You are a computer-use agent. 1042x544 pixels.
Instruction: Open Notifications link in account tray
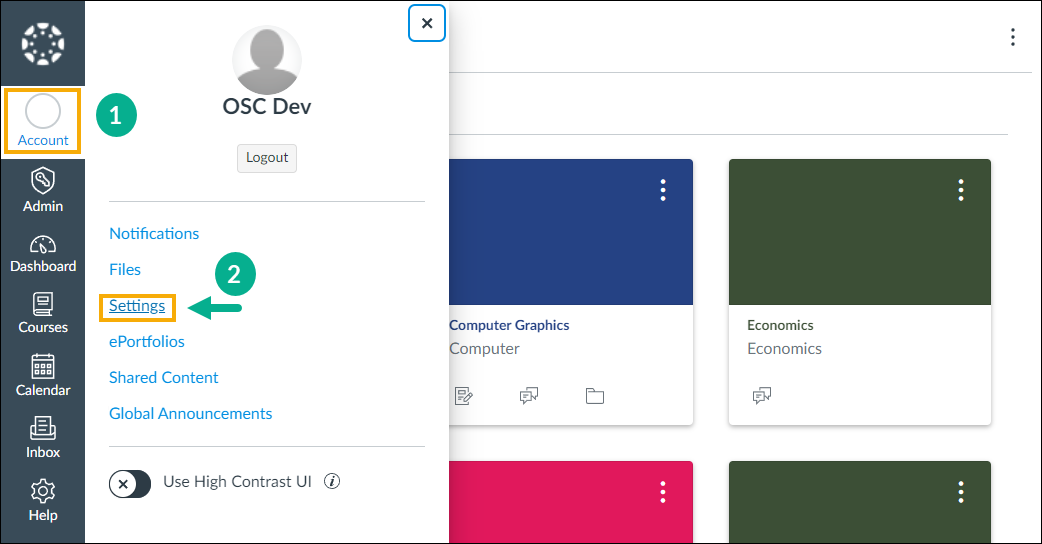tap(154, 233)
